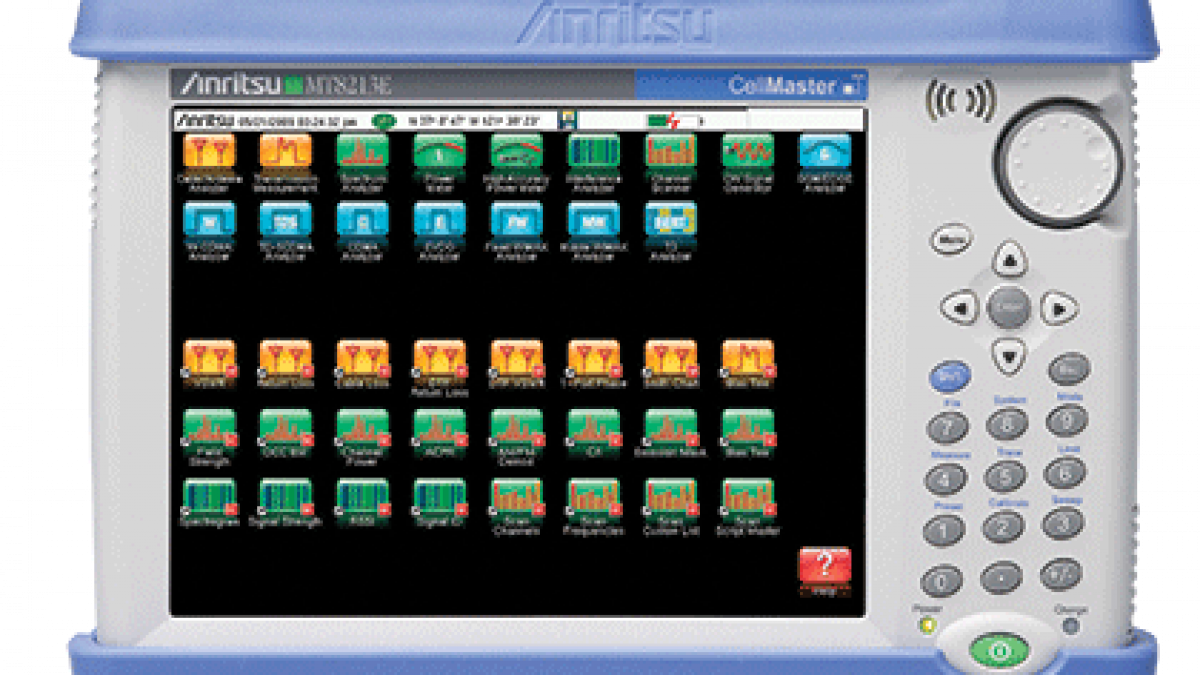Hit the green power button
This screenshot has width=1200, height=675.
pyautogui.click(x=997, y=650)
